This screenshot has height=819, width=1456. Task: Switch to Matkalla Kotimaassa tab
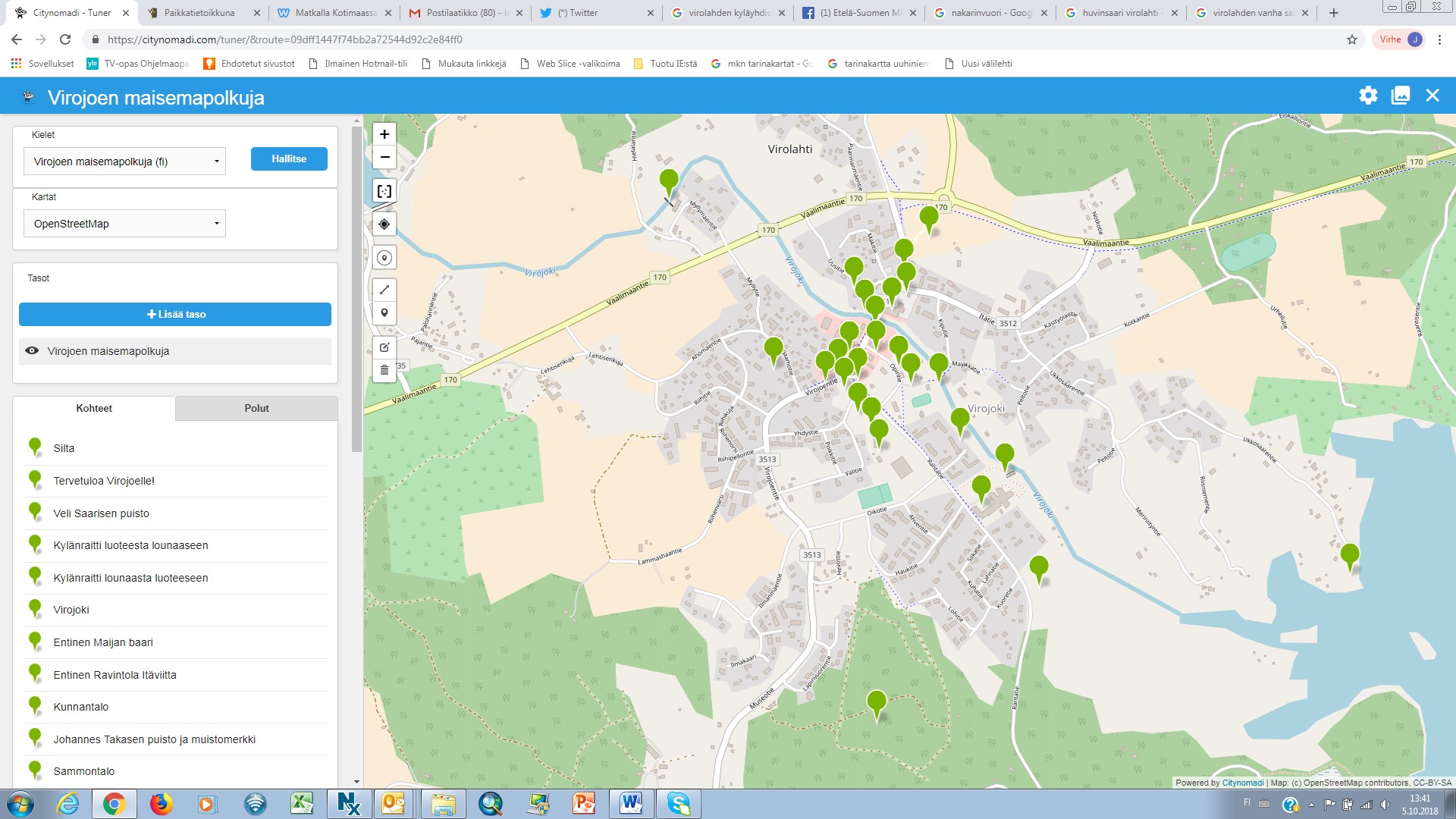(x=334, y=13)
